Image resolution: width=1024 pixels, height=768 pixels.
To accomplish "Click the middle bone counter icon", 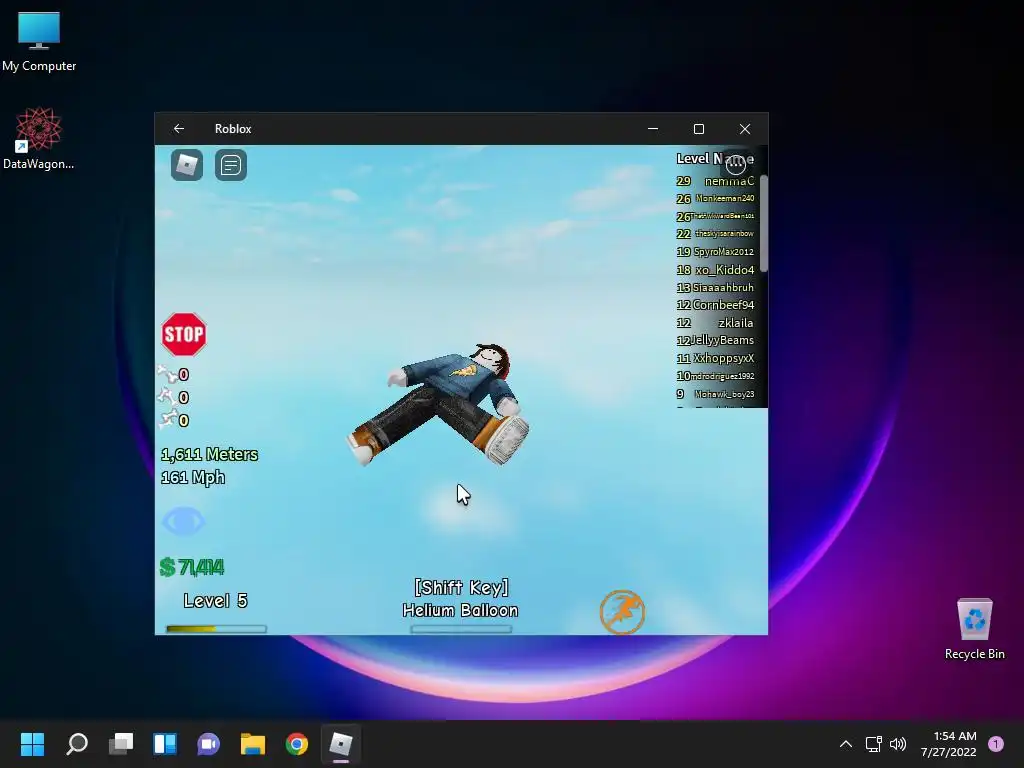I will coord(167,396).
